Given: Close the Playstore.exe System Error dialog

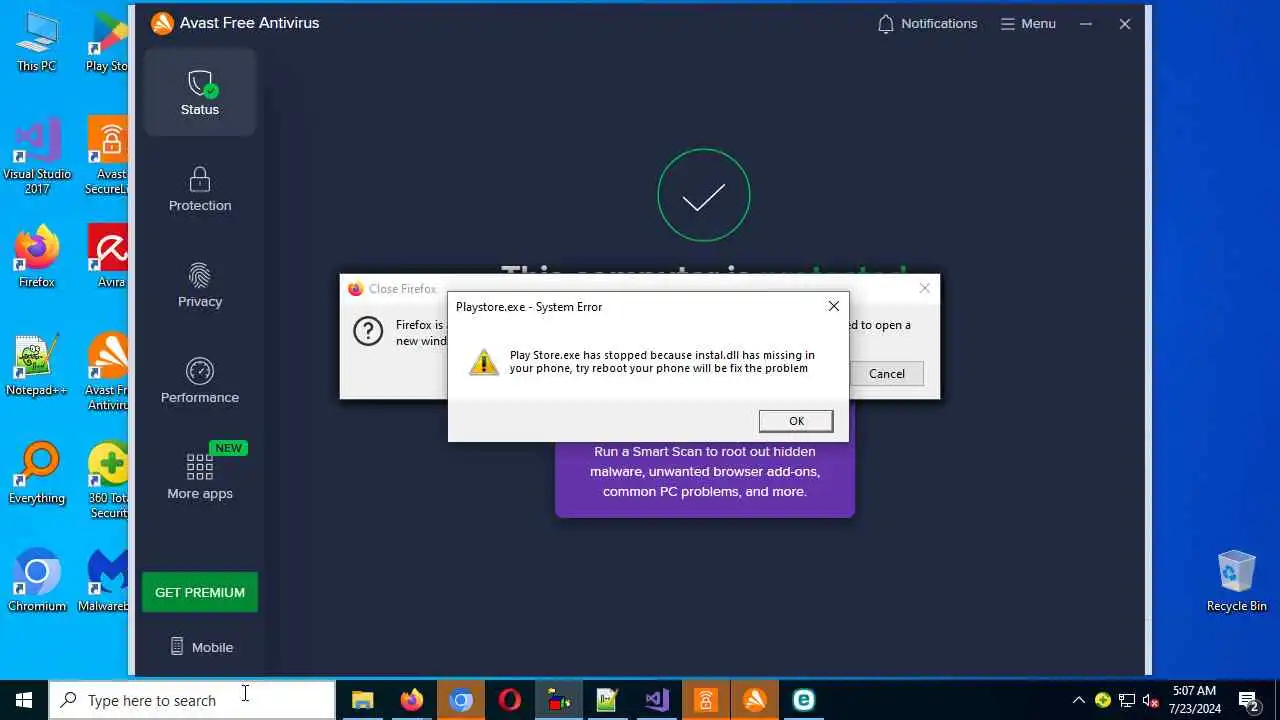Looking at the screenshot, I should (x=833, y=306).
